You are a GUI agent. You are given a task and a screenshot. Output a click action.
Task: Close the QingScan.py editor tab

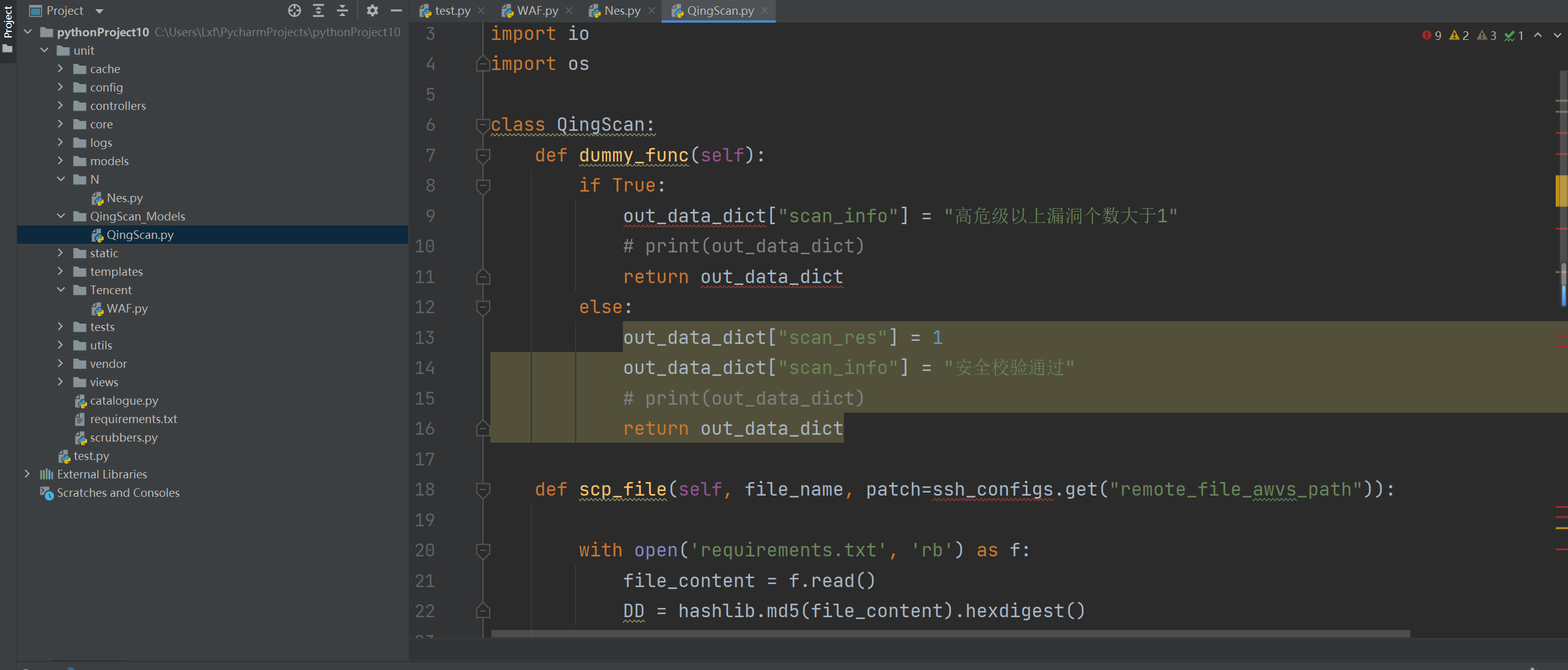pos(765,10)
